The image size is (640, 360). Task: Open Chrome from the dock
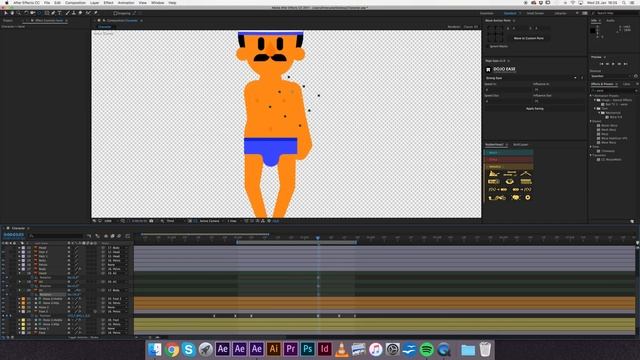[x=172, y=349]
